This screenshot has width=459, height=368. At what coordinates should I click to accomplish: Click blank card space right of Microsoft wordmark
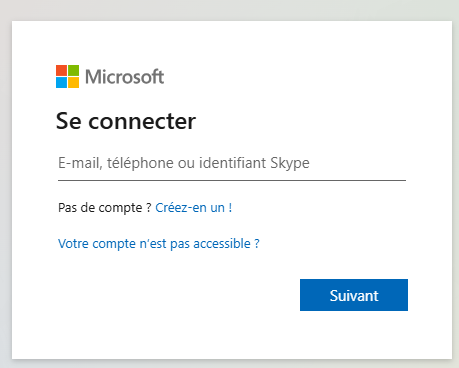[300, 77]
